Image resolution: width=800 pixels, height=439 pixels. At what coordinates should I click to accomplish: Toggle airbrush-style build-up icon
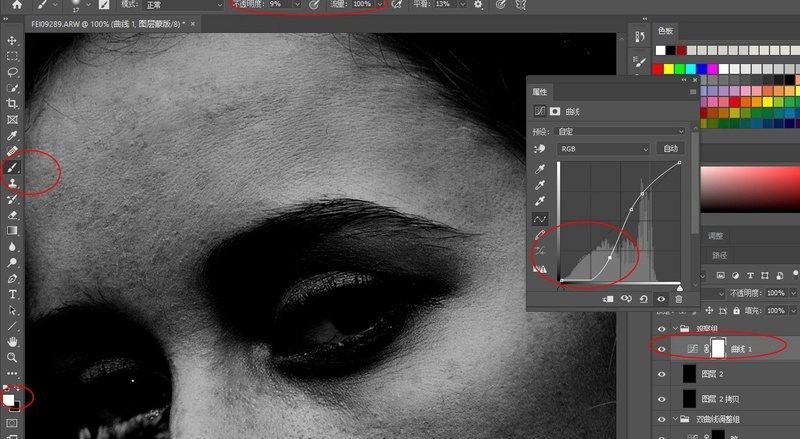pyautogui.click(x=397, y=4)
